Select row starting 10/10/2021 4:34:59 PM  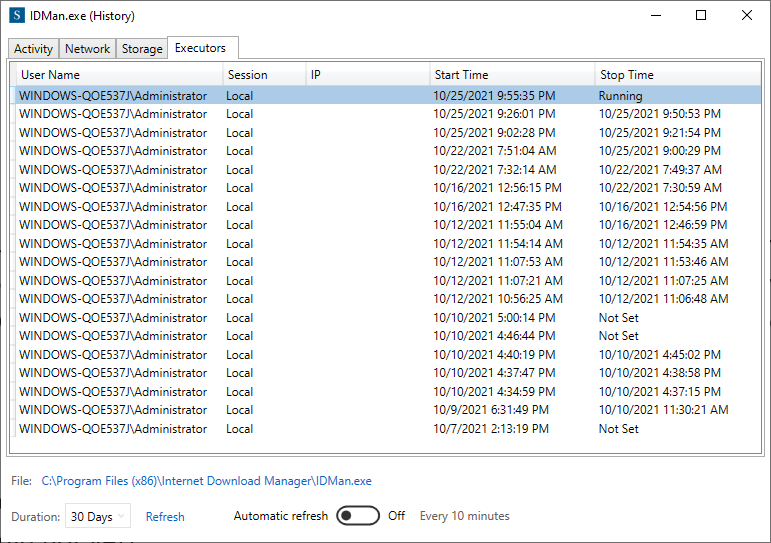387,392
